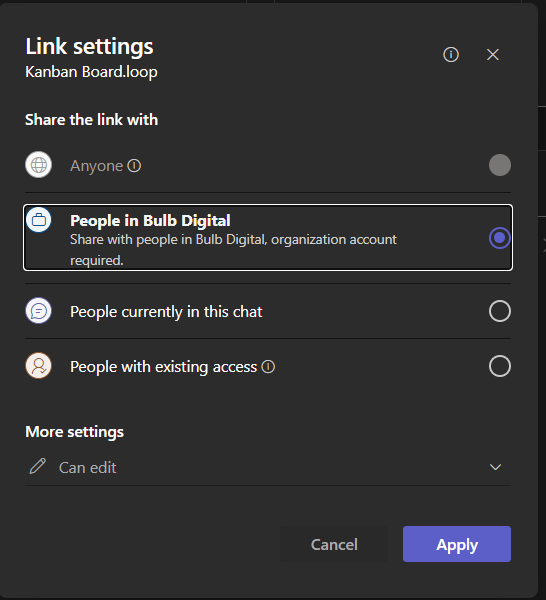This screenshot has width=546, height=600.
Task: Click the 'Kanban Board.loop' file name
Action: (91, 72)
